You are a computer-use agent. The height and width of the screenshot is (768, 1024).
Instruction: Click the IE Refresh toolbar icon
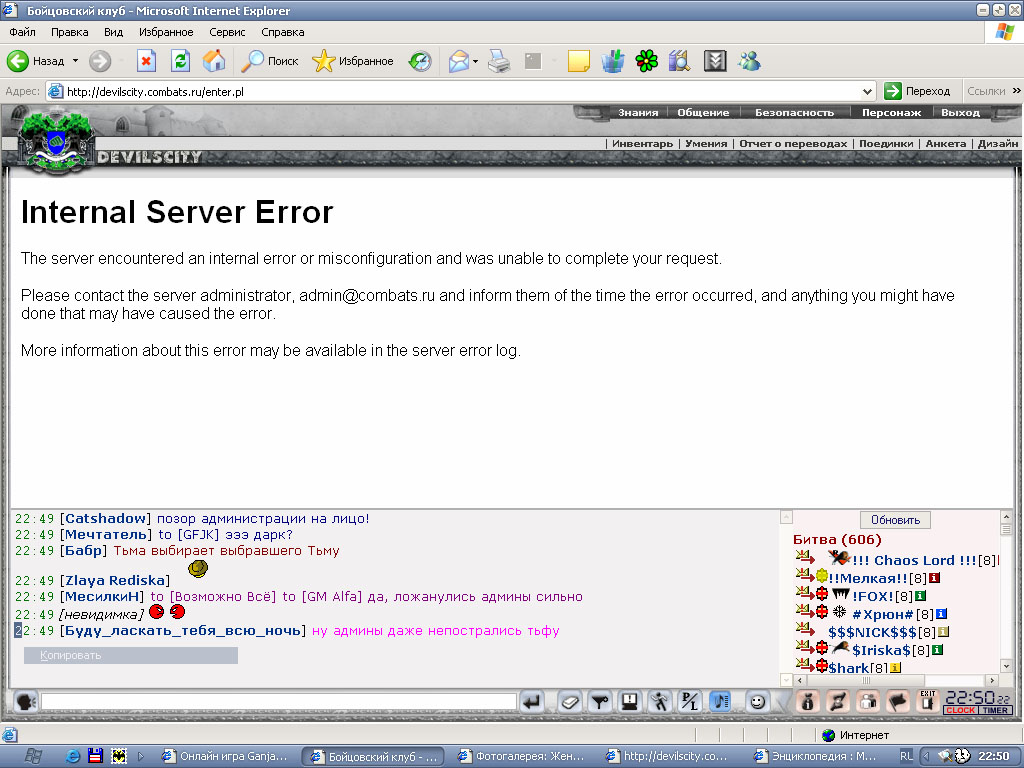tap(180, 61)
